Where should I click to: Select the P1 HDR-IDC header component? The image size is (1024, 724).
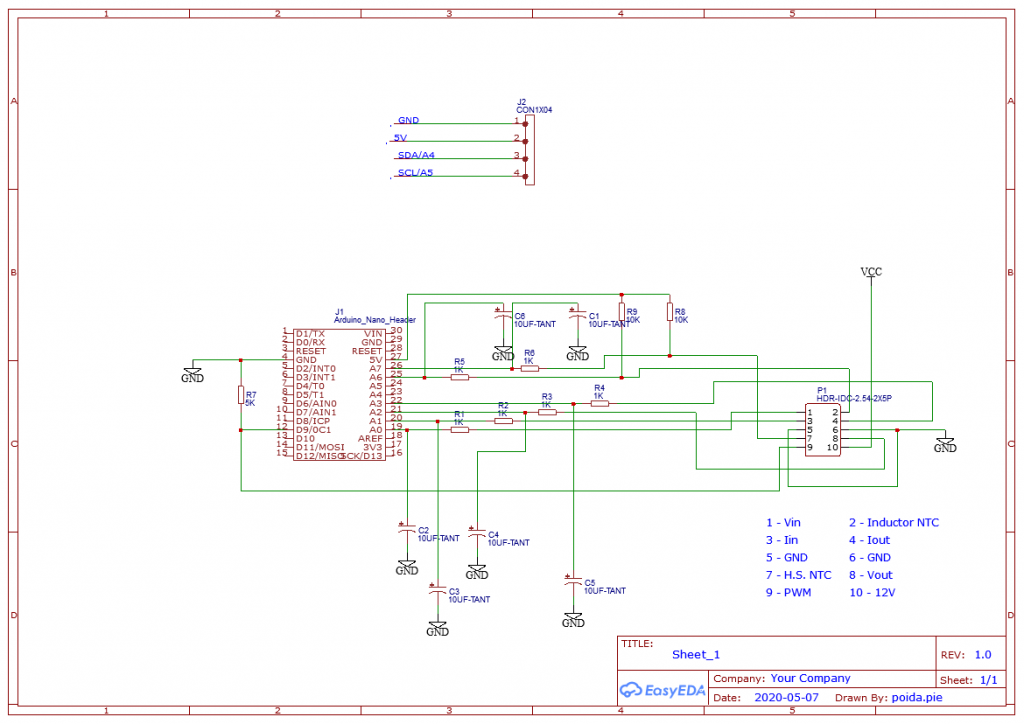click(824, 430)
